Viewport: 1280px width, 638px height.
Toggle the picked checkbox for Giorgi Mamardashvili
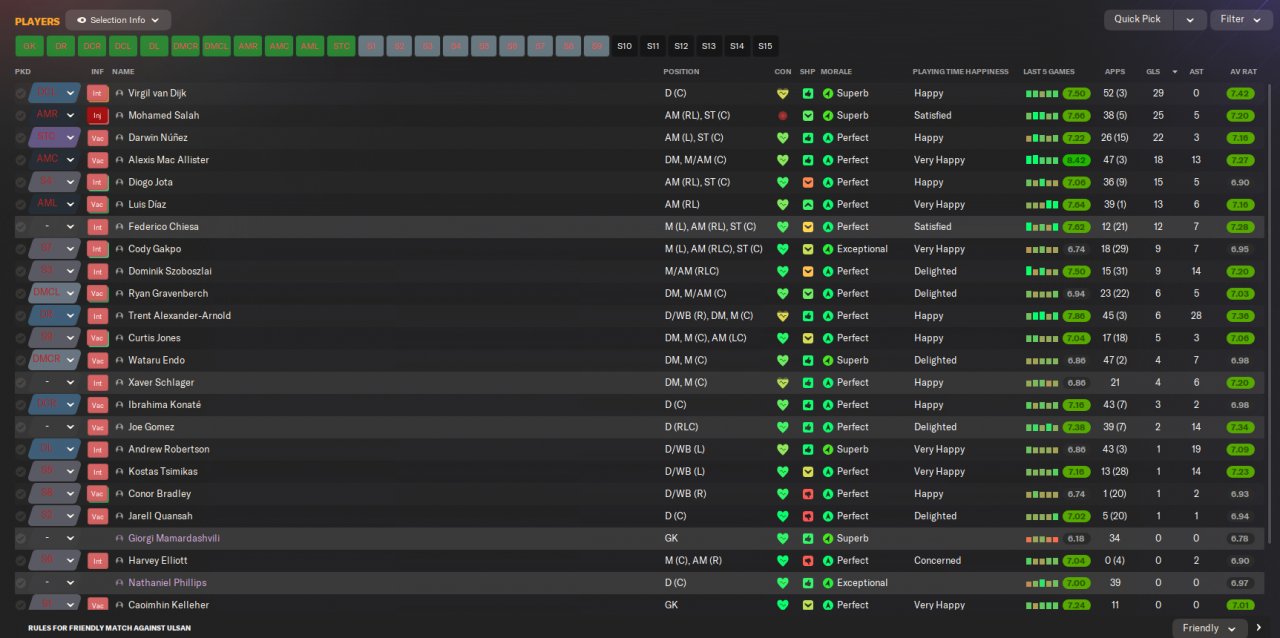pos(20,538)
